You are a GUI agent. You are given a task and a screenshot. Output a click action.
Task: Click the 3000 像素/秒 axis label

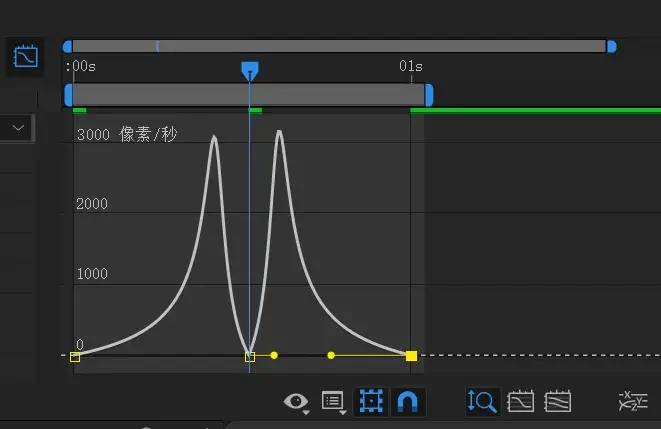(127, 134)
